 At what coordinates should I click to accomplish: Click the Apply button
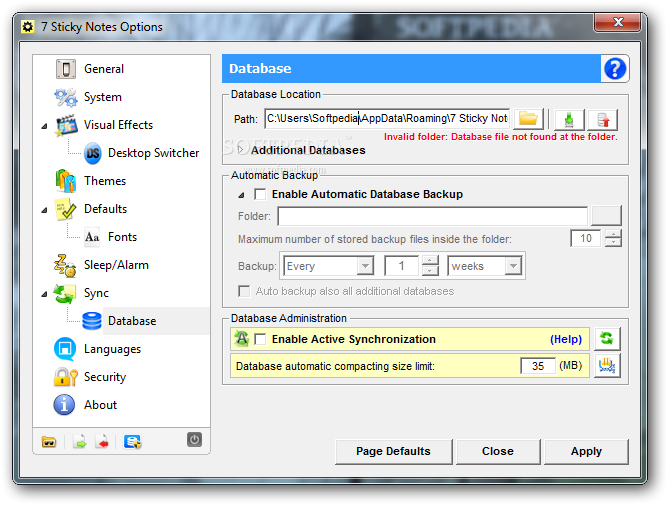[586, 451]
